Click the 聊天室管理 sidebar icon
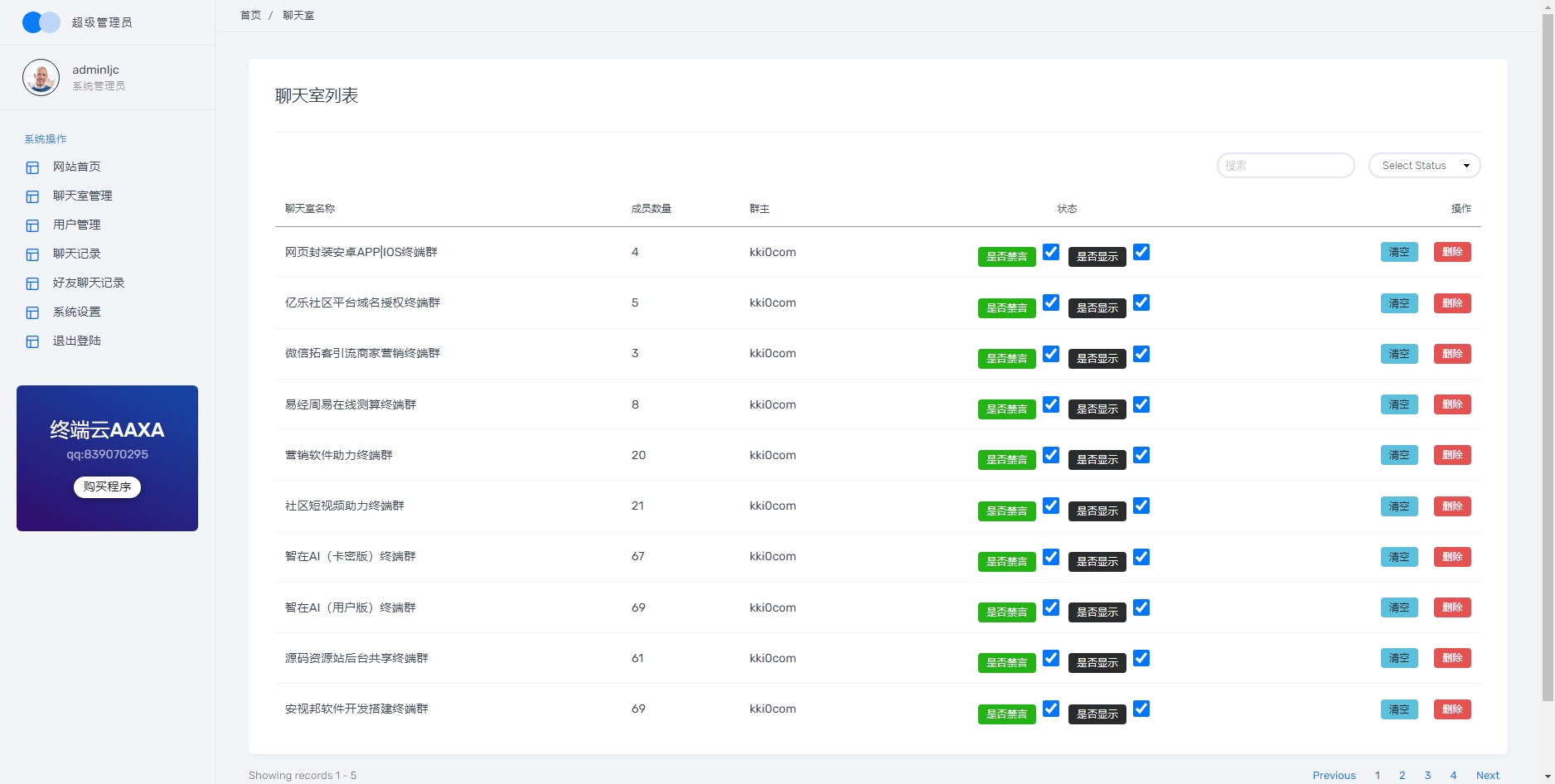Viewport: 1555px width, 784px height. pos(32,196)
